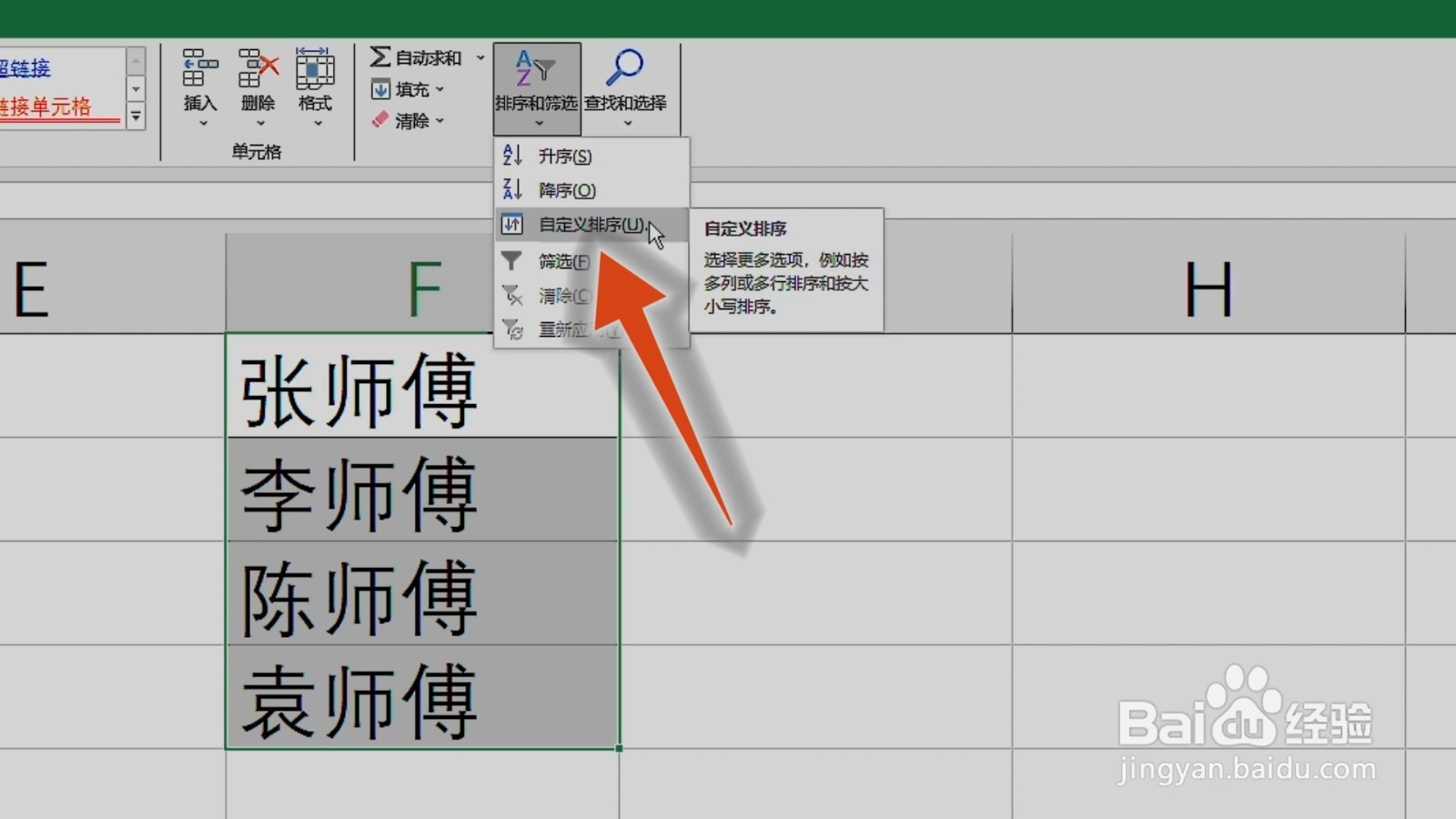This screenshot has width=1456, height=819.
Task: Click the clear filter option 清除(C)
Action: pos(591,296)
